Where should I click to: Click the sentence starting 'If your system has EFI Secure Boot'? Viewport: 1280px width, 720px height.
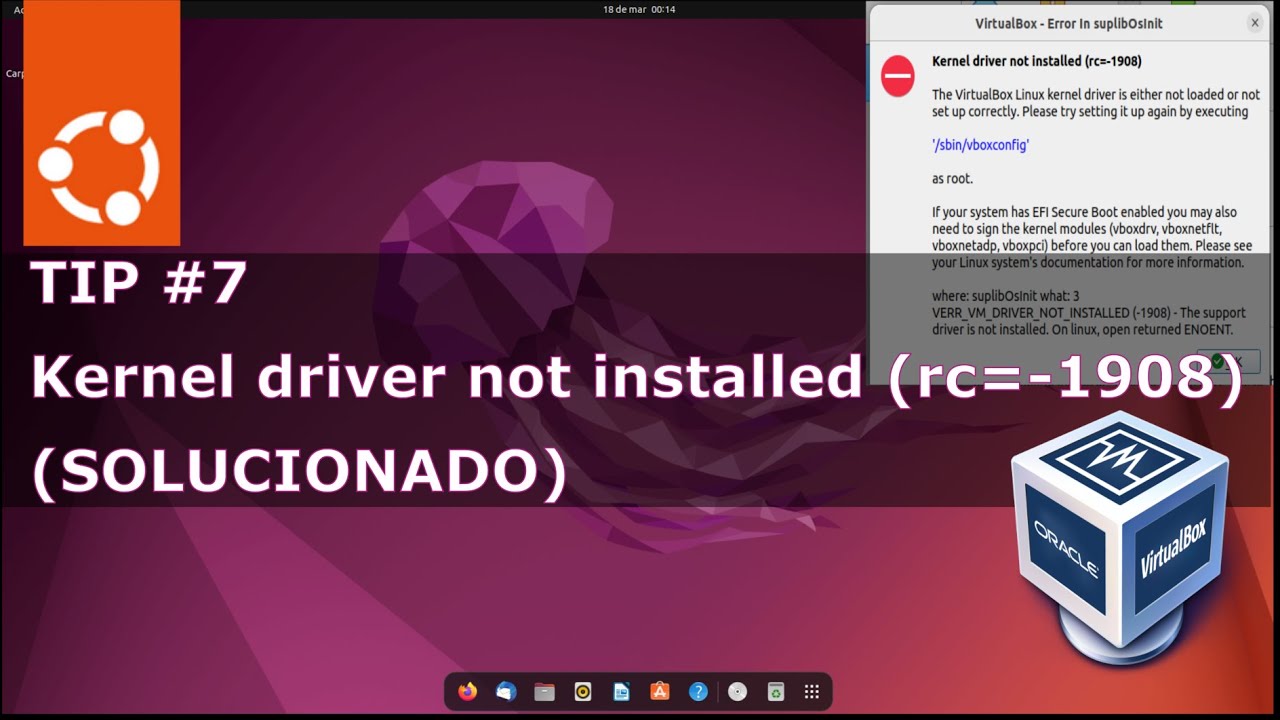pyautogui.click(x=1092, y=238)
